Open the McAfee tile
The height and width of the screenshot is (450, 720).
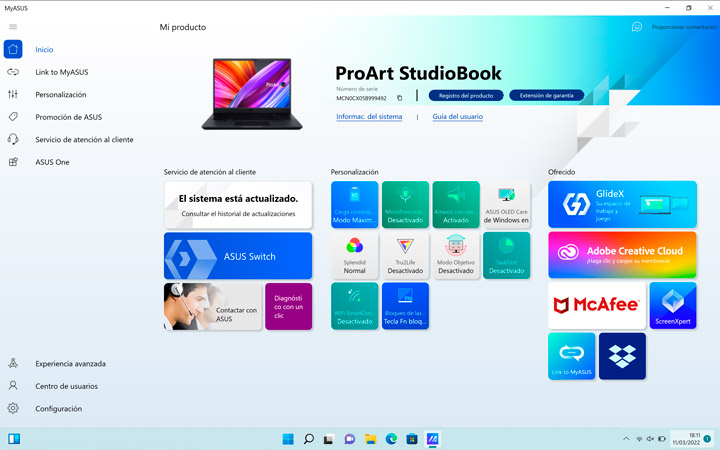tap(597, 305)
